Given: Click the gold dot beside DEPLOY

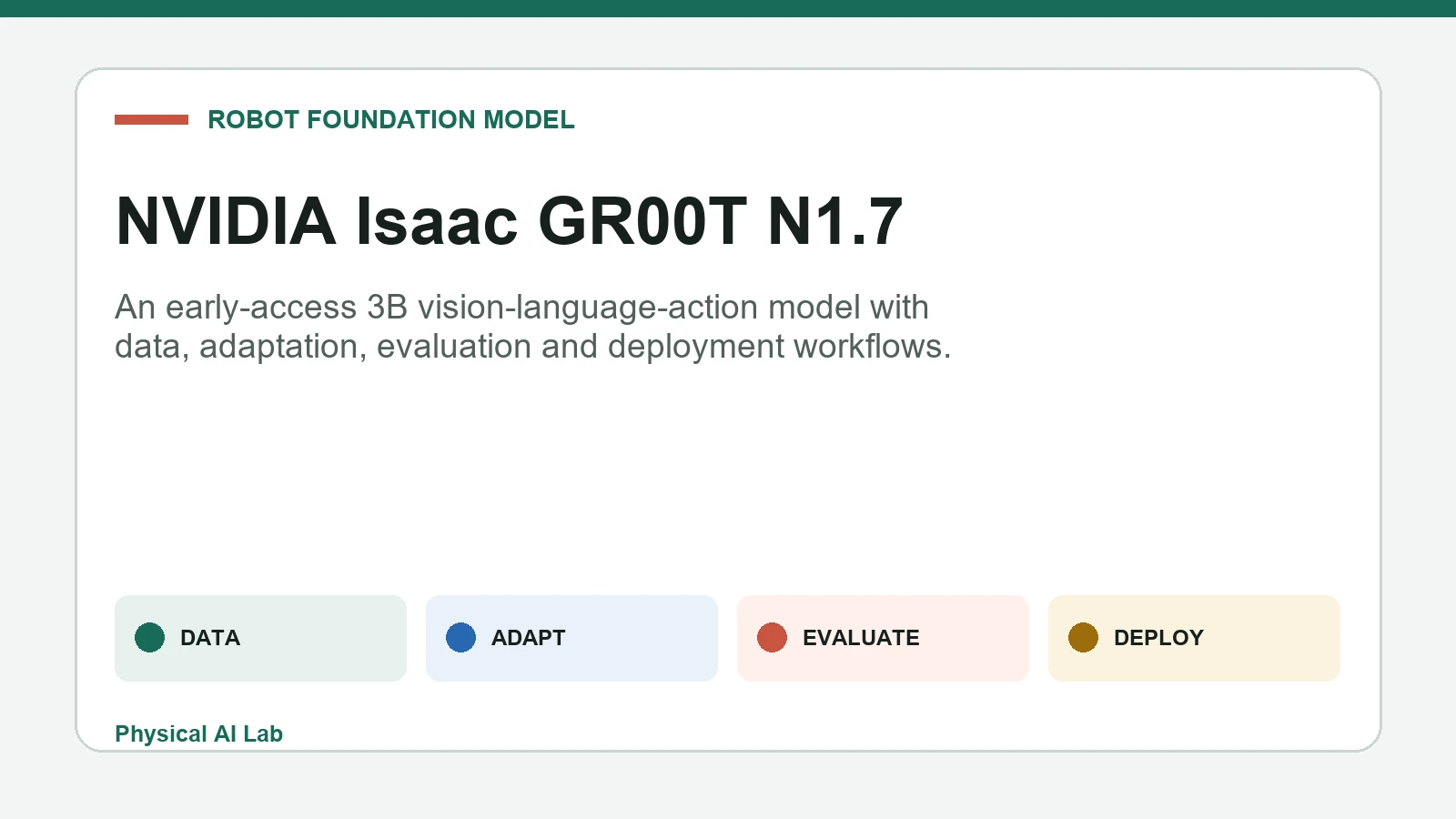Looking at the screenshot, I should coord(1083,638).
